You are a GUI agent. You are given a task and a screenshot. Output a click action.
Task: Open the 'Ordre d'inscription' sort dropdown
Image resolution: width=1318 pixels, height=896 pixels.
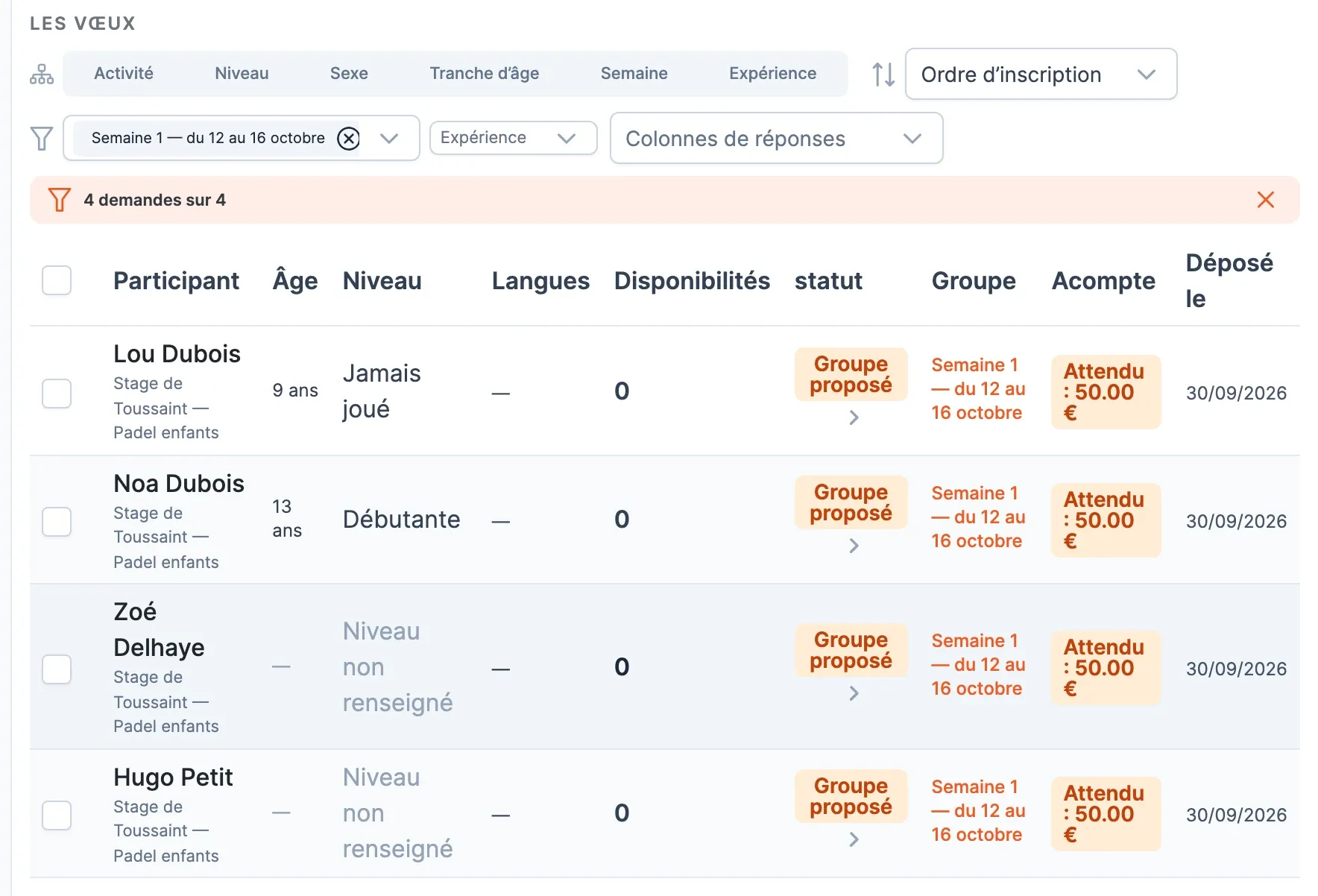click(1041, 74)
